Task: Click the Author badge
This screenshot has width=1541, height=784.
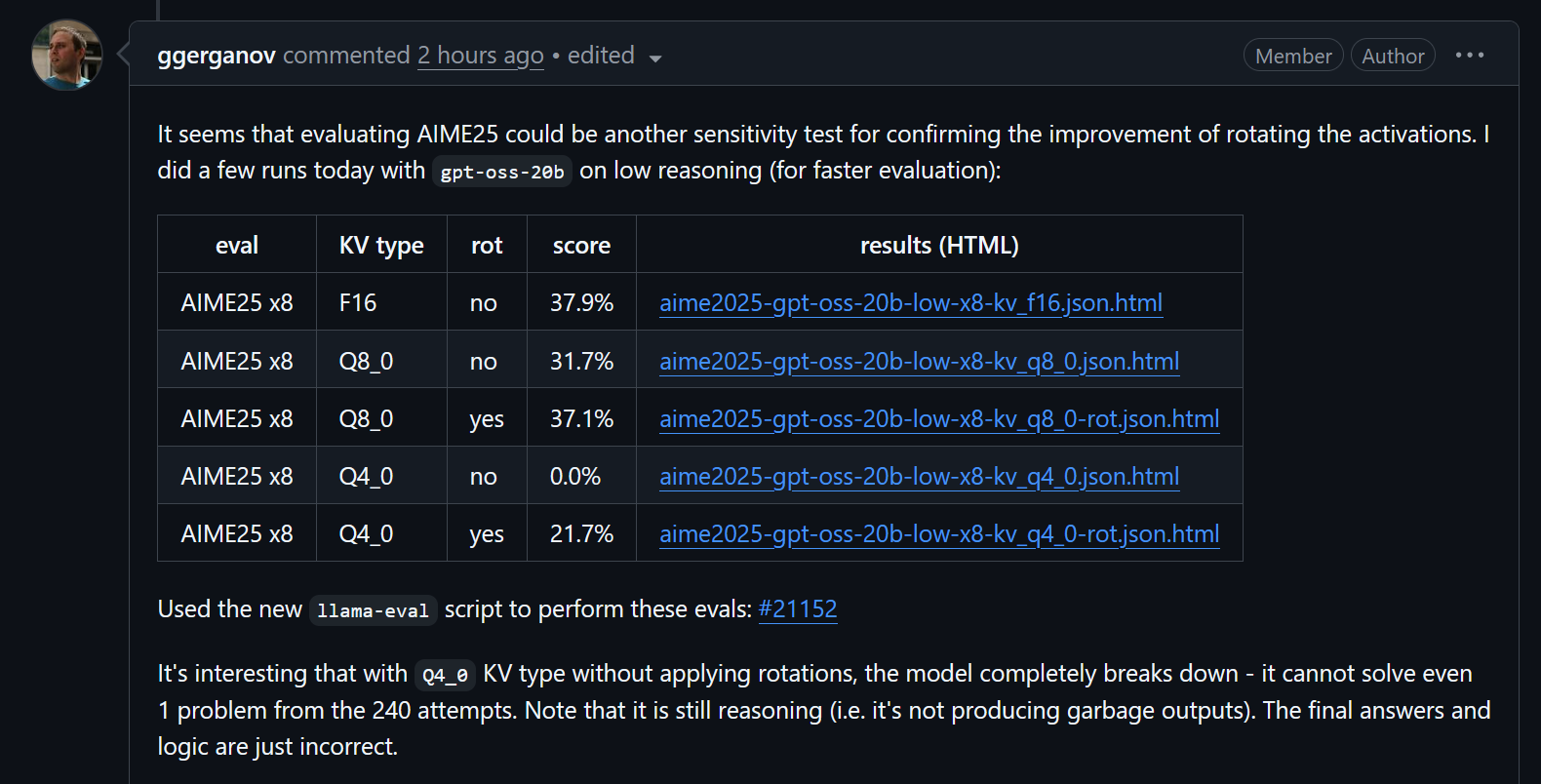Action: tap(1393, 56)
